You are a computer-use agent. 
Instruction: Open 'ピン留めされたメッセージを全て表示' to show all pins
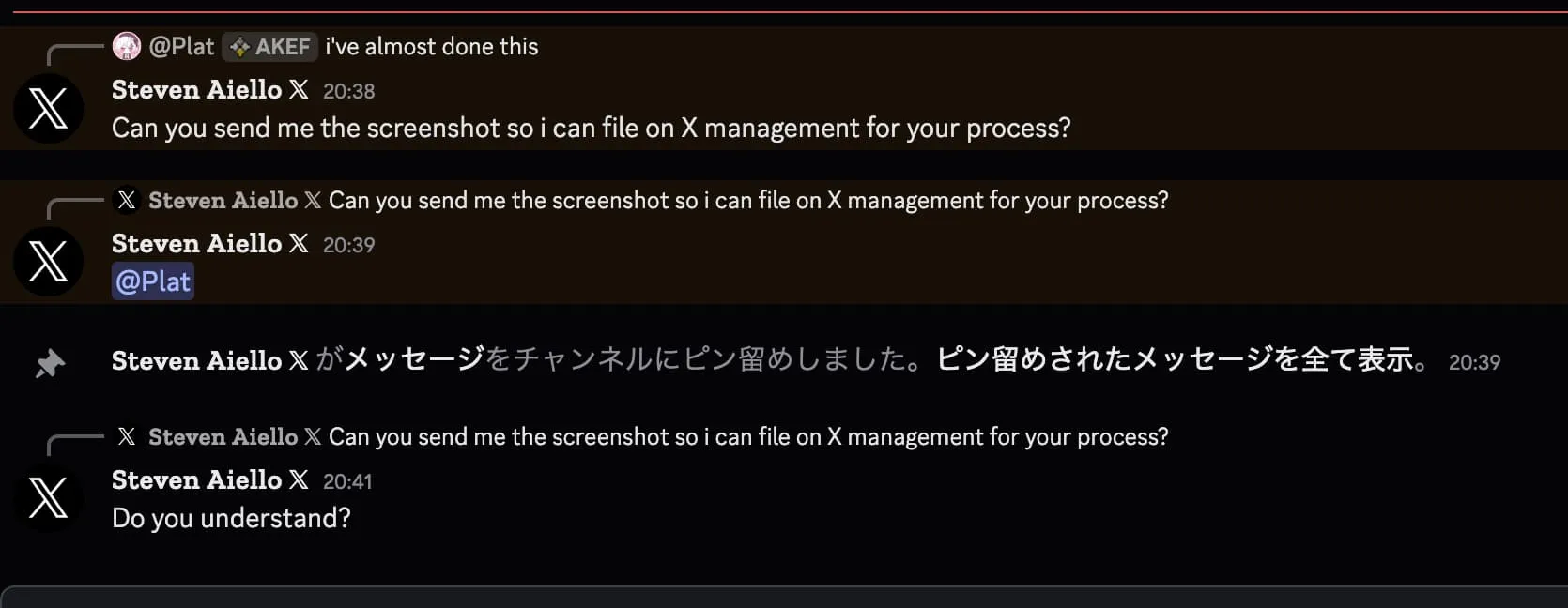(1176, 360)
